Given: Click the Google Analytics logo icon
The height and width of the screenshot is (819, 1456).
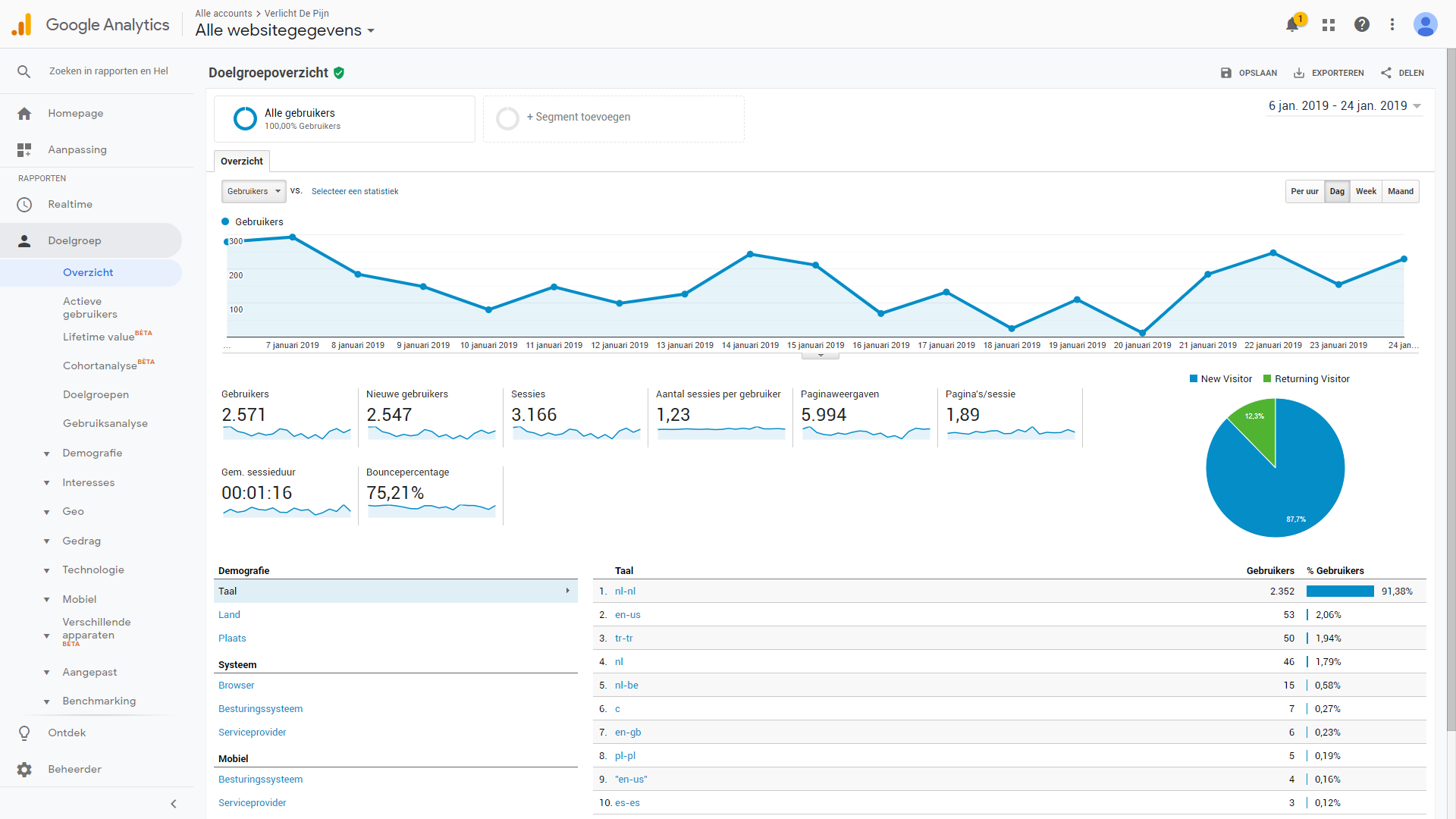Looking at the screenshot, I should (22, 25).
